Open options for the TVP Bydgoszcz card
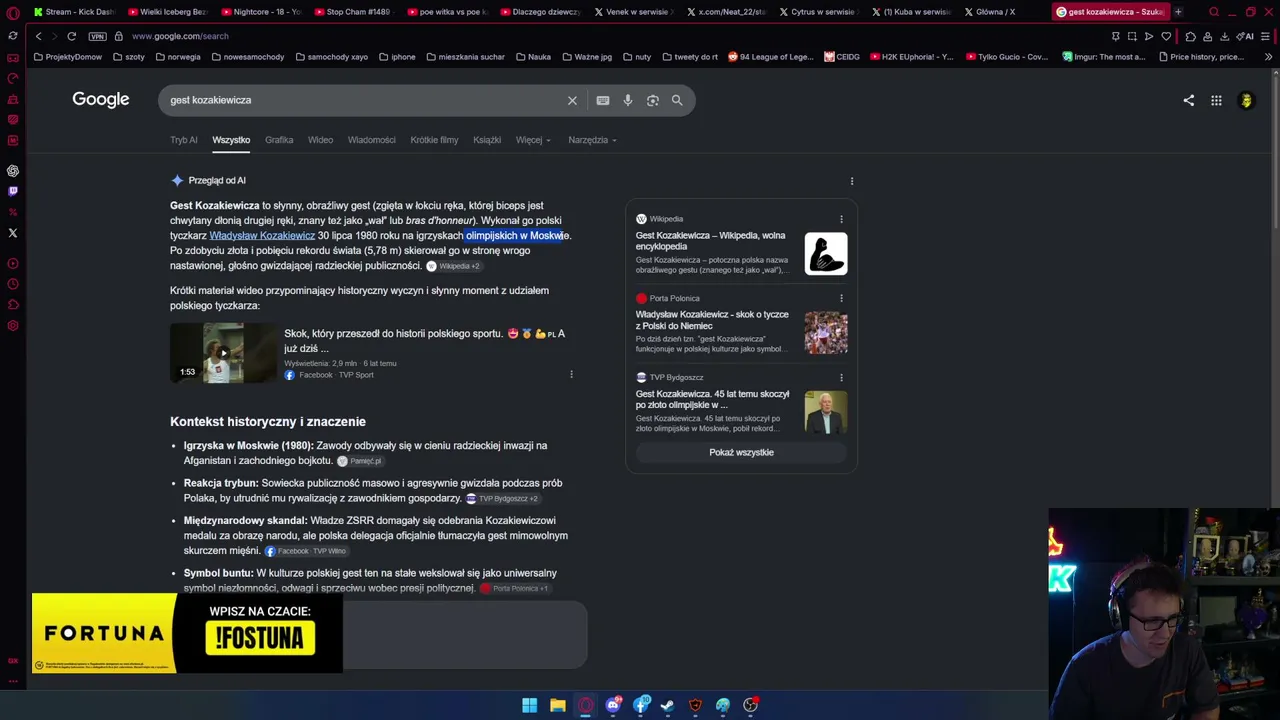The image size is (1280, 720). click(841, 377)
